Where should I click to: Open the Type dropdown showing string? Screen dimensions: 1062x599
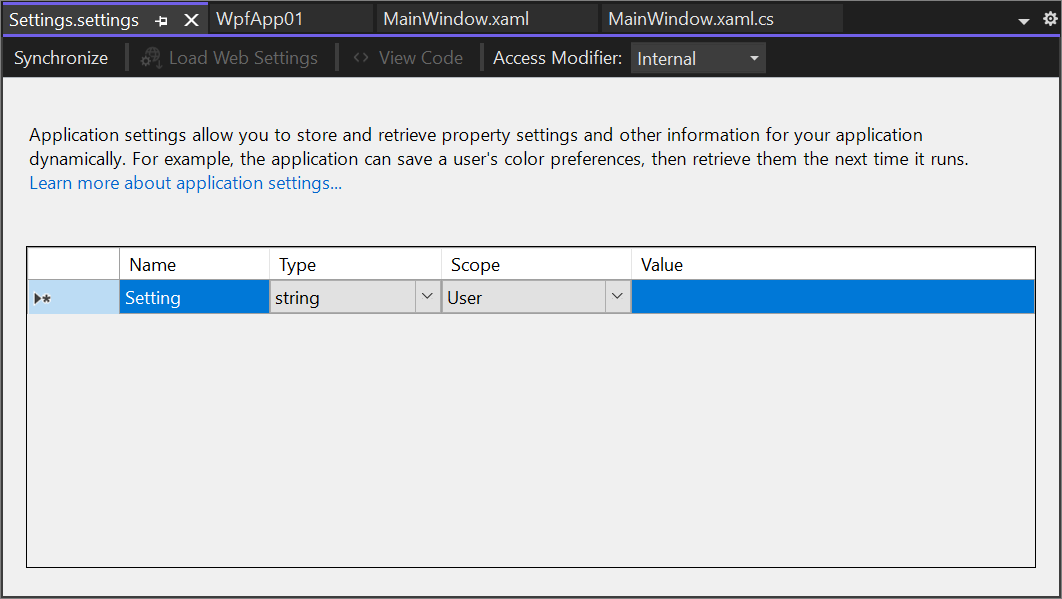(428, 297)
